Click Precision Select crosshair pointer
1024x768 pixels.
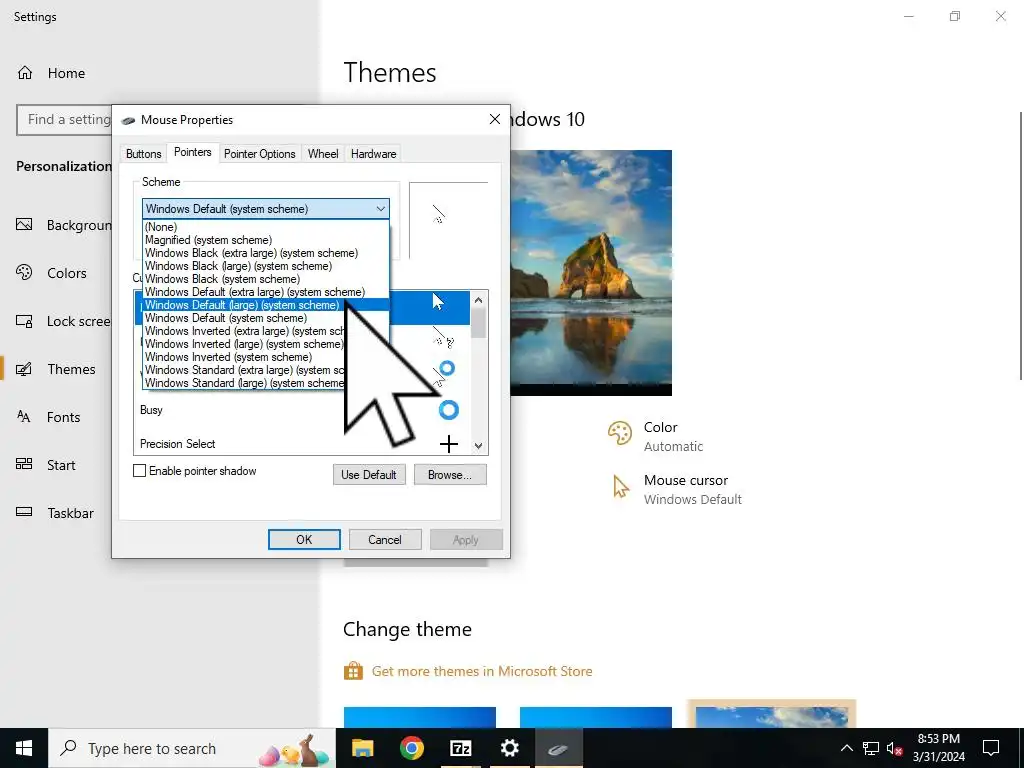[x=449, y=444]
